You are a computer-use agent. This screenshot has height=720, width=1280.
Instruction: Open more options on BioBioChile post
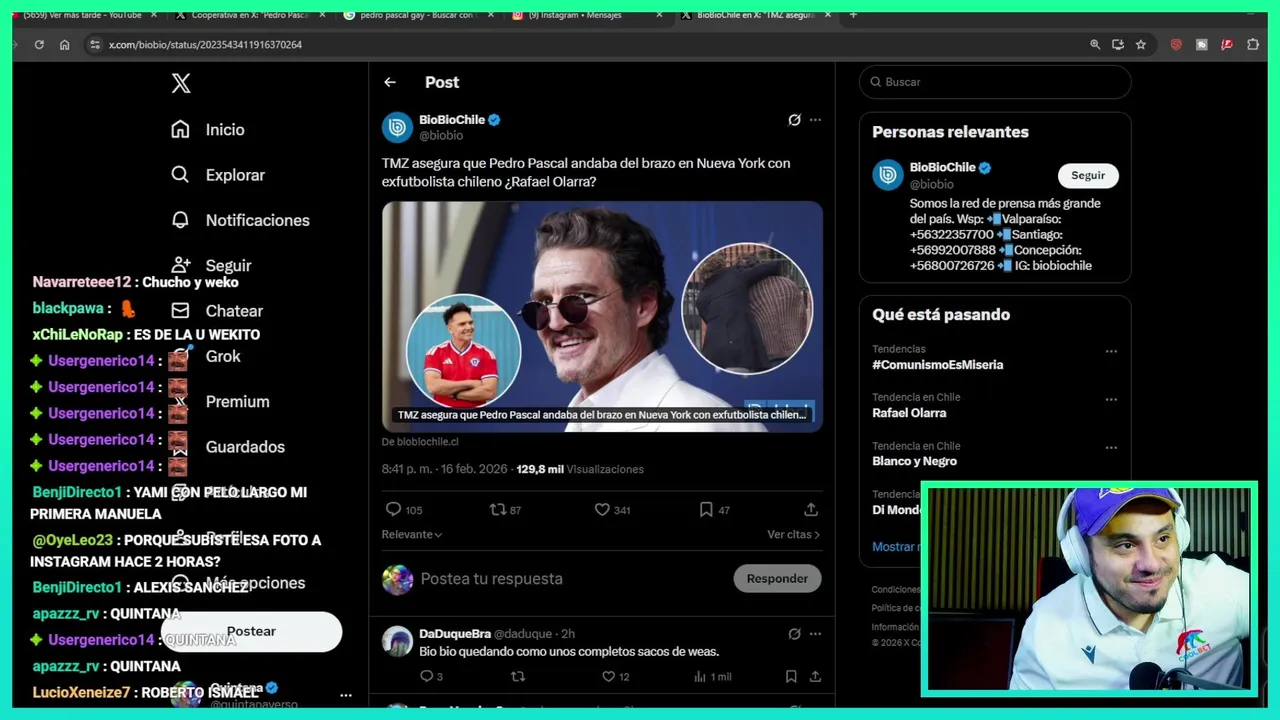click(815, 120)
